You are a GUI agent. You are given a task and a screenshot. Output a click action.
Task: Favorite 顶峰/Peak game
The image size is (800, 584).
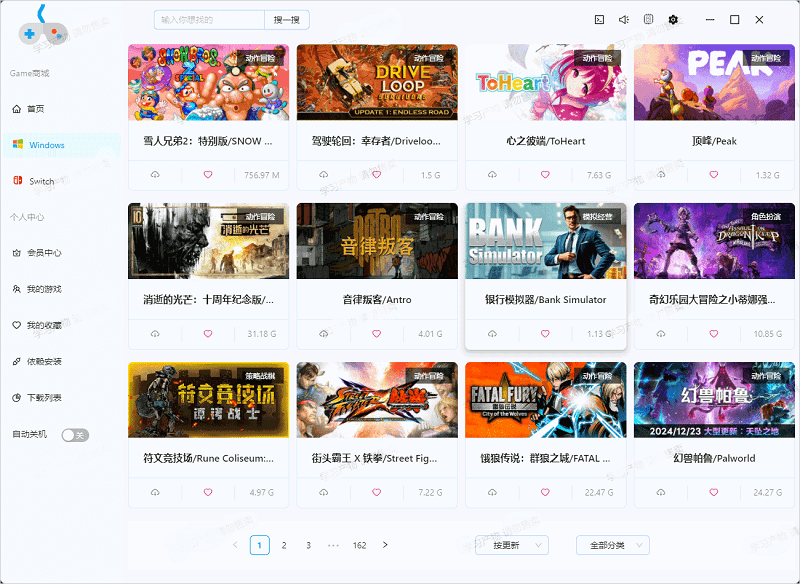[712, 175]
